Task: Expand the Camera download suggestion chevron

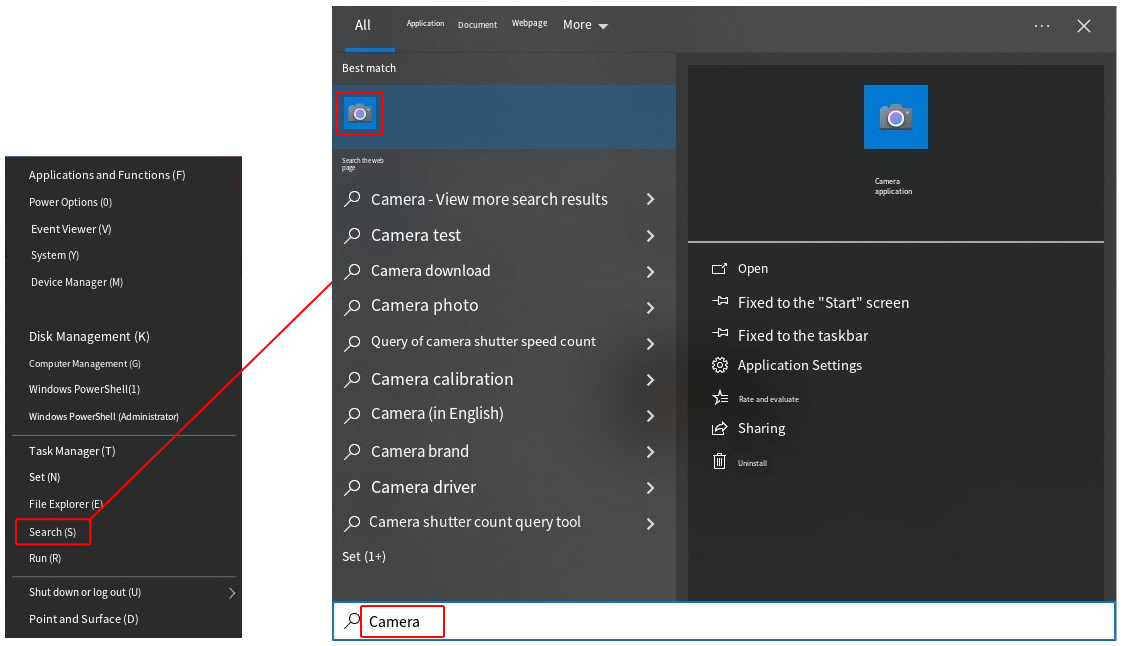Action: pos(650,272)
